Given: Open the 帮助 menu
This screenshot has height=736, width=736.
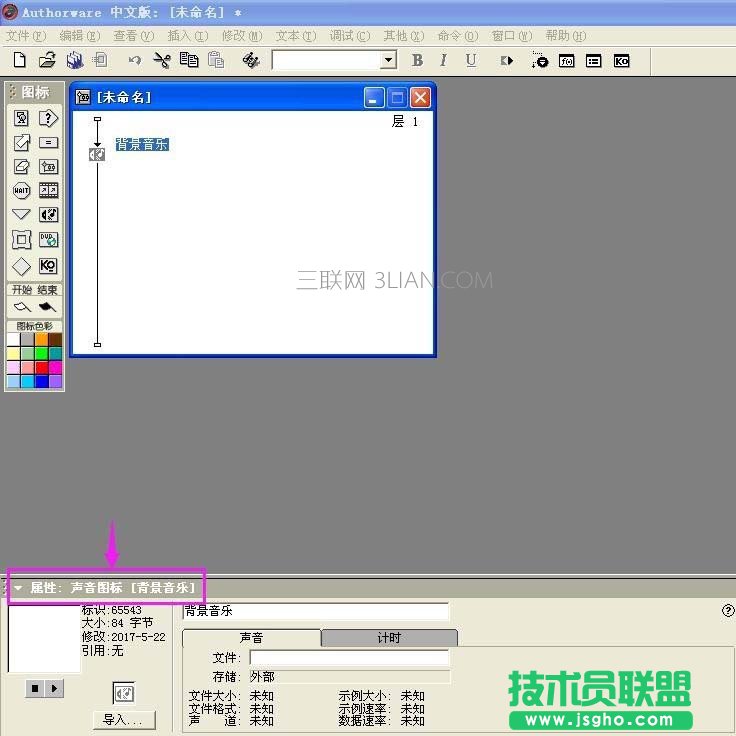Looking at the screenshot, I should coord(566,36).
